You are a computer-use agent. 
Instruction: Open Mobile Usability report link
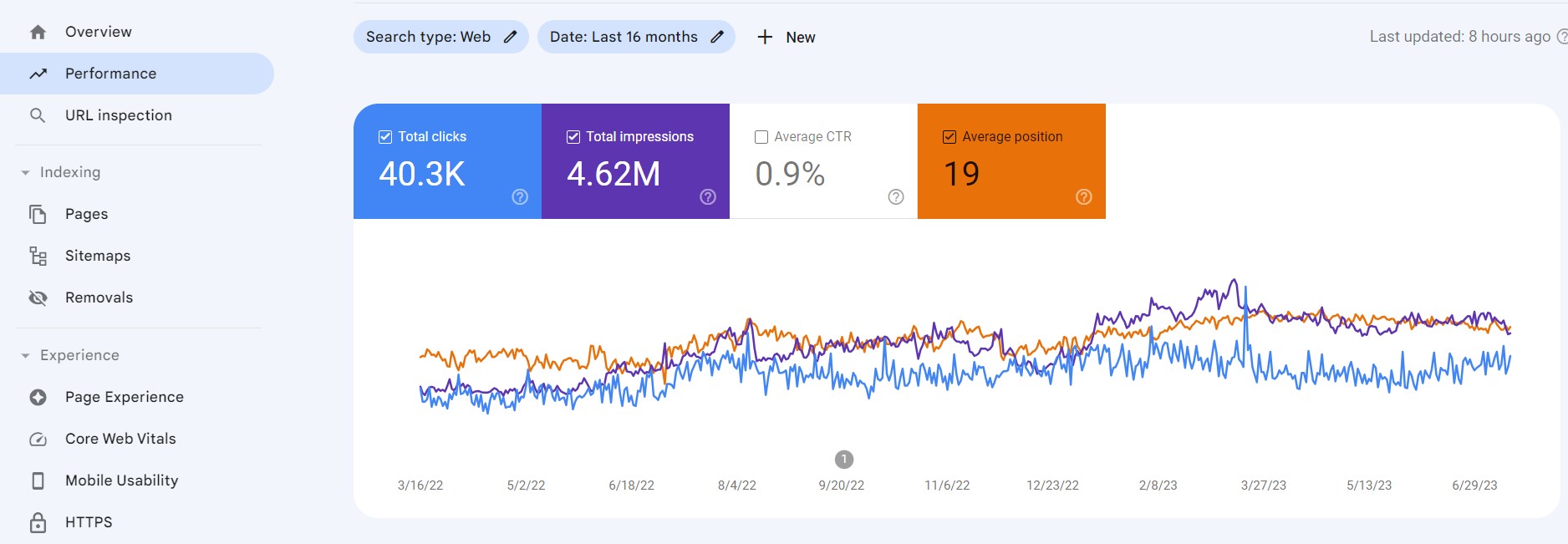click(x=121, y=480)
